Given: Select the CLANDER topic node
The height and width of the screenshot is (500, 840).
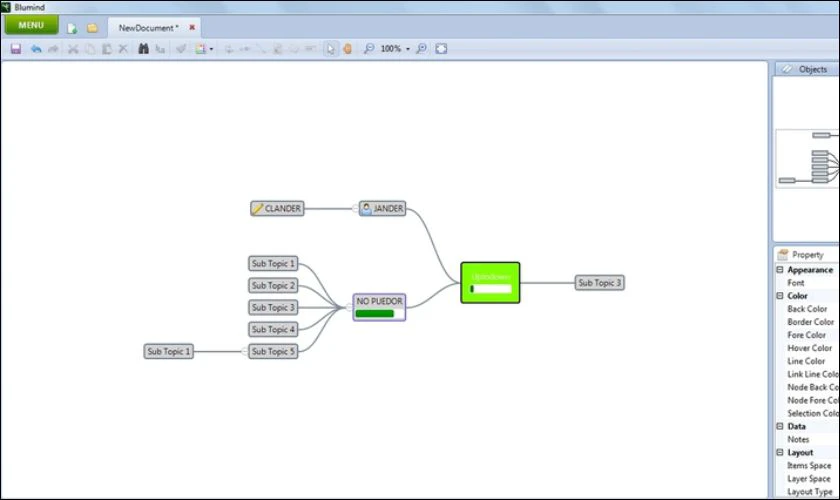Looking at the screenshot, I should click(277, 208).
